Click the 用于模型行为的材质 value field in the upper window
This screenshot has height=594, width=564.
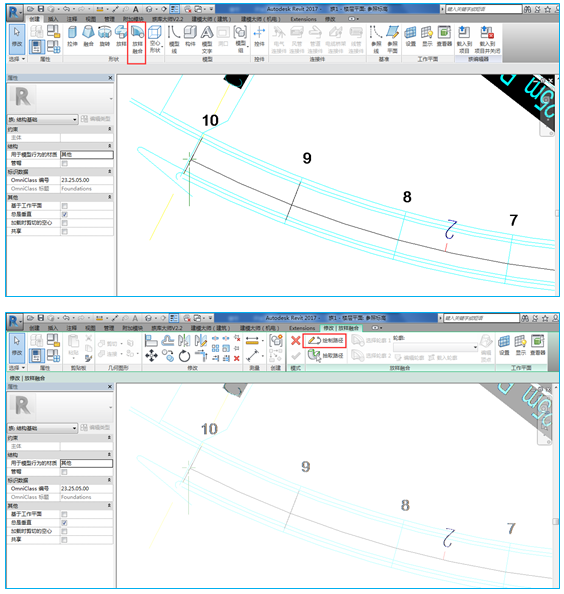pos(87,155)
